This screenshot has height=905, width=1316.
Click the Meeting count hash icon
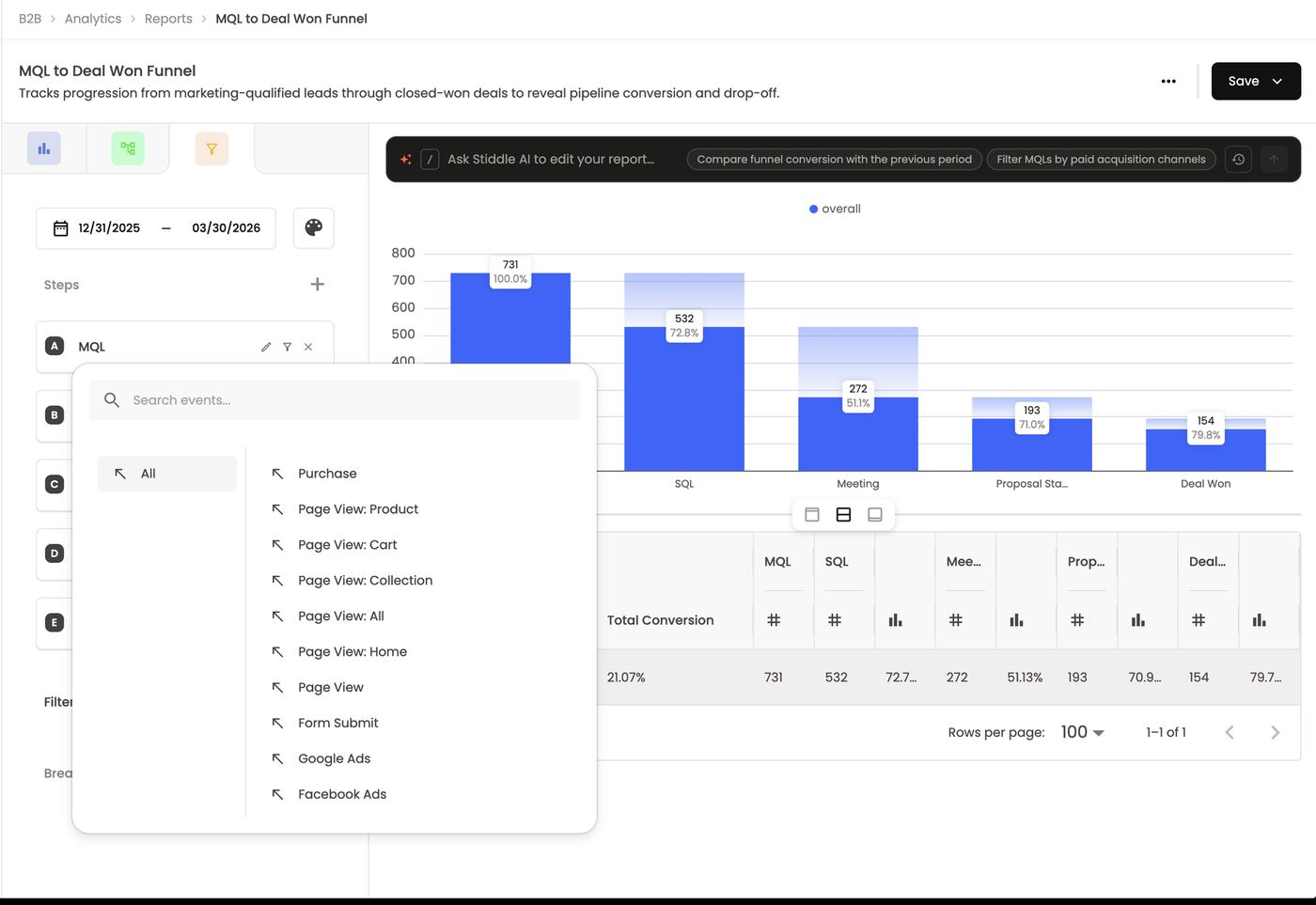pos(956,620)
